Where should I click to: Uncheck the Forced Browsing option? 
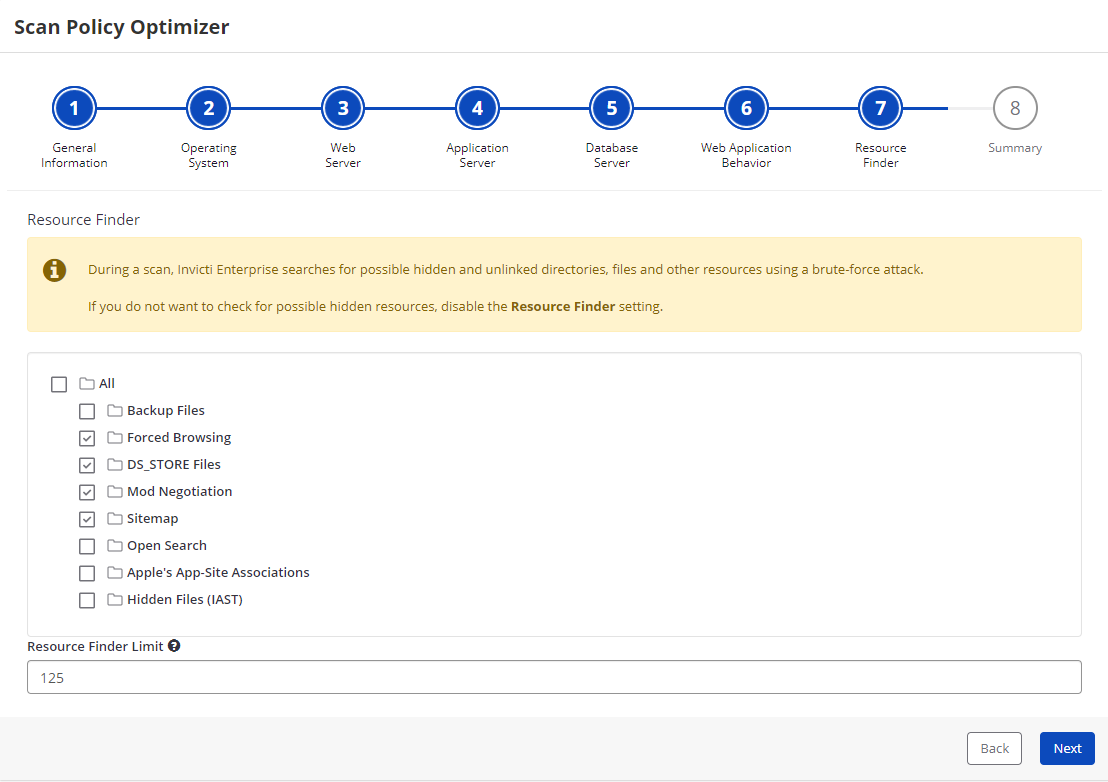pos(87,437)
